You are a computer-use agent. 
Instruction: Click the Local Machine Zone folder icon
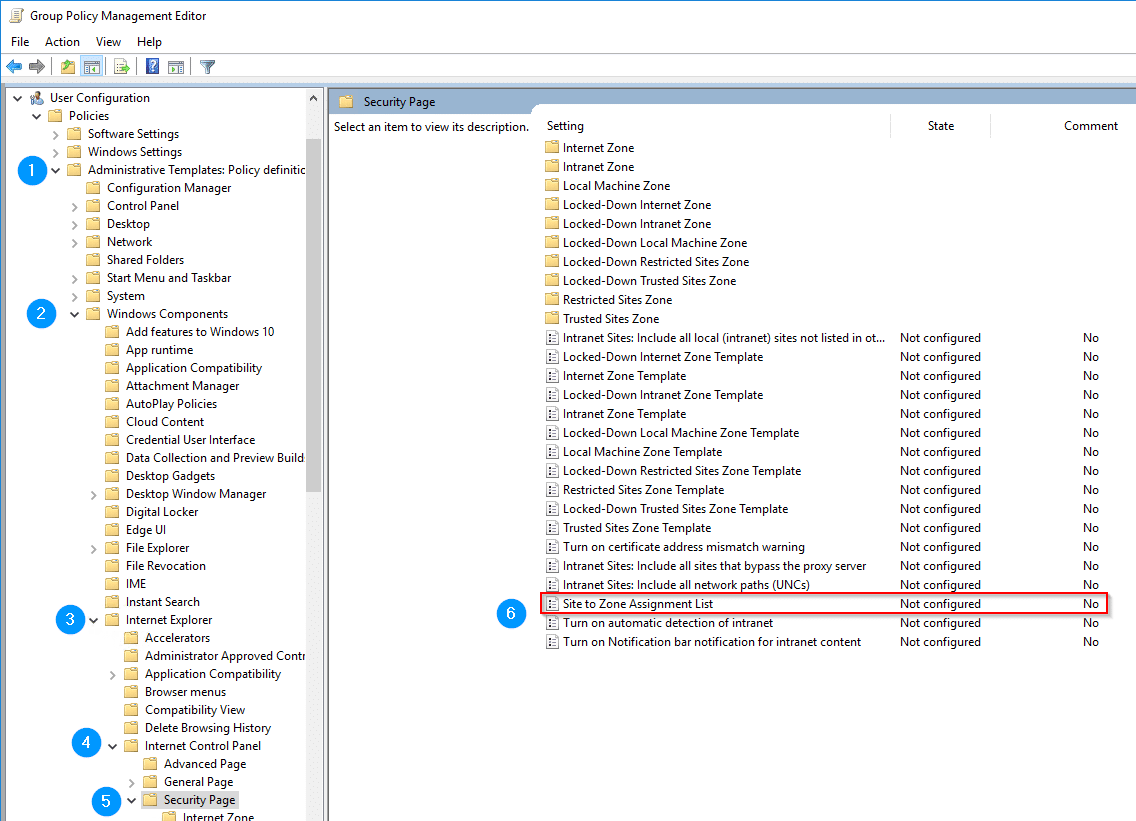(x=552, y=186)
